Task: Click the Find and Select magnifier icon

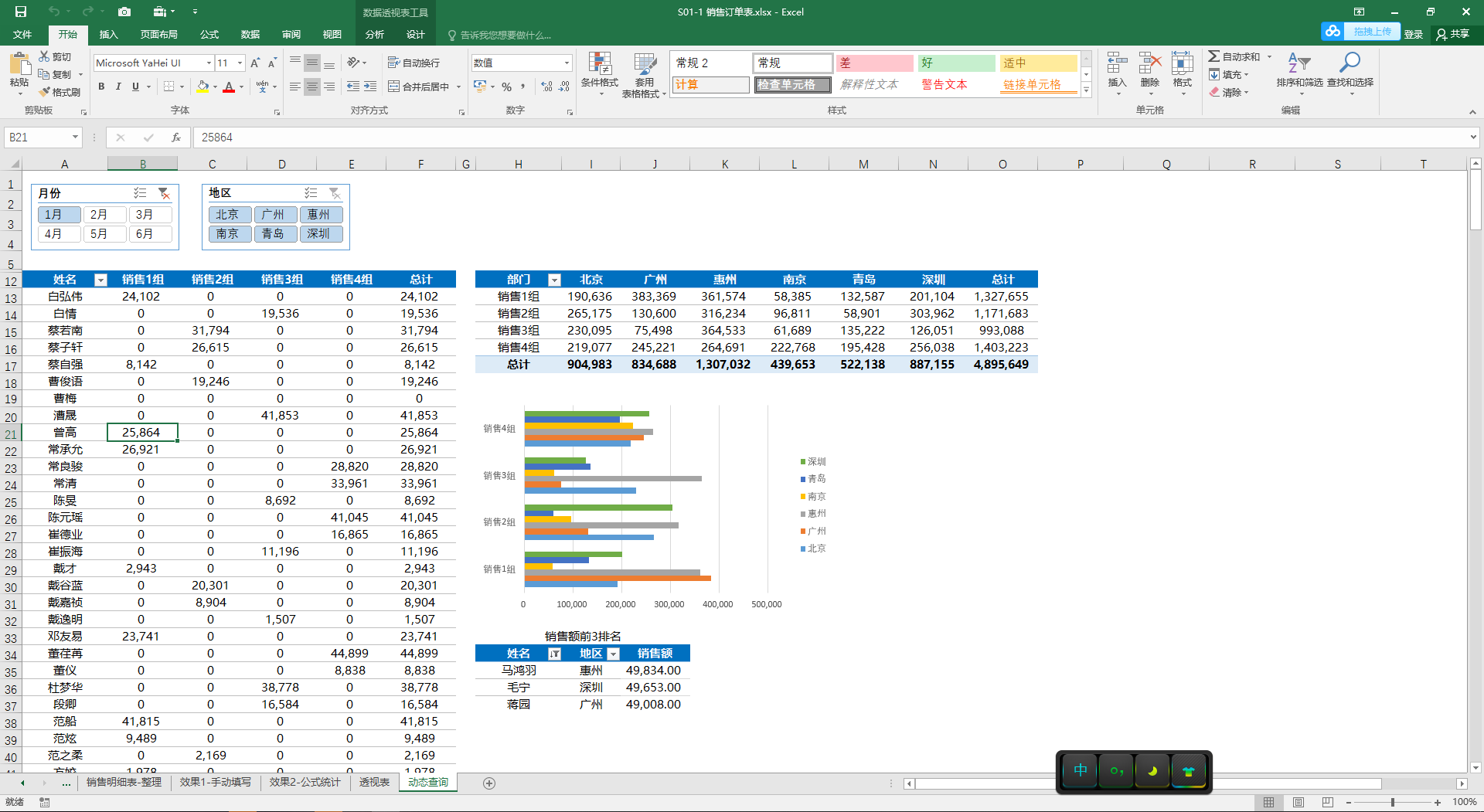Action: coord(1350,63)
